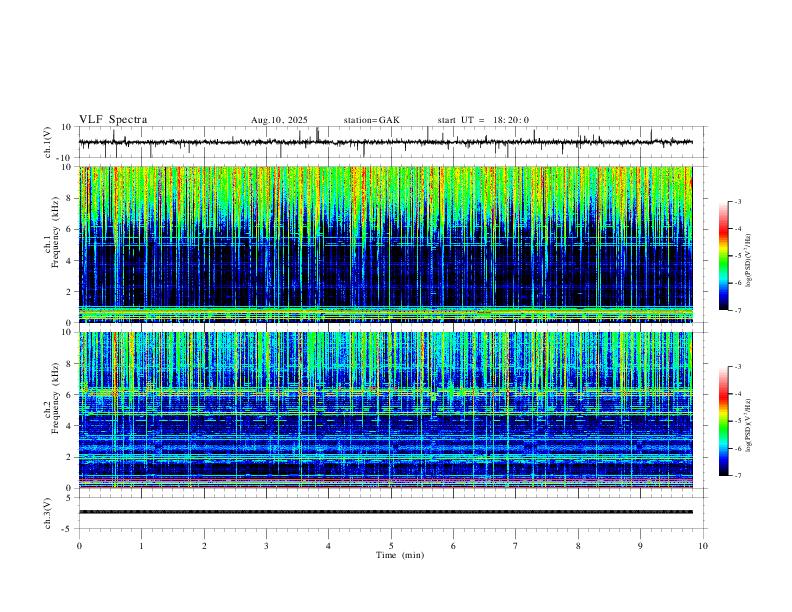The width and height of the screenshot is (792, 612).
Task: Click the ch.1 'Frequency (kHz)' axis label
Action: tap(55, 232)
